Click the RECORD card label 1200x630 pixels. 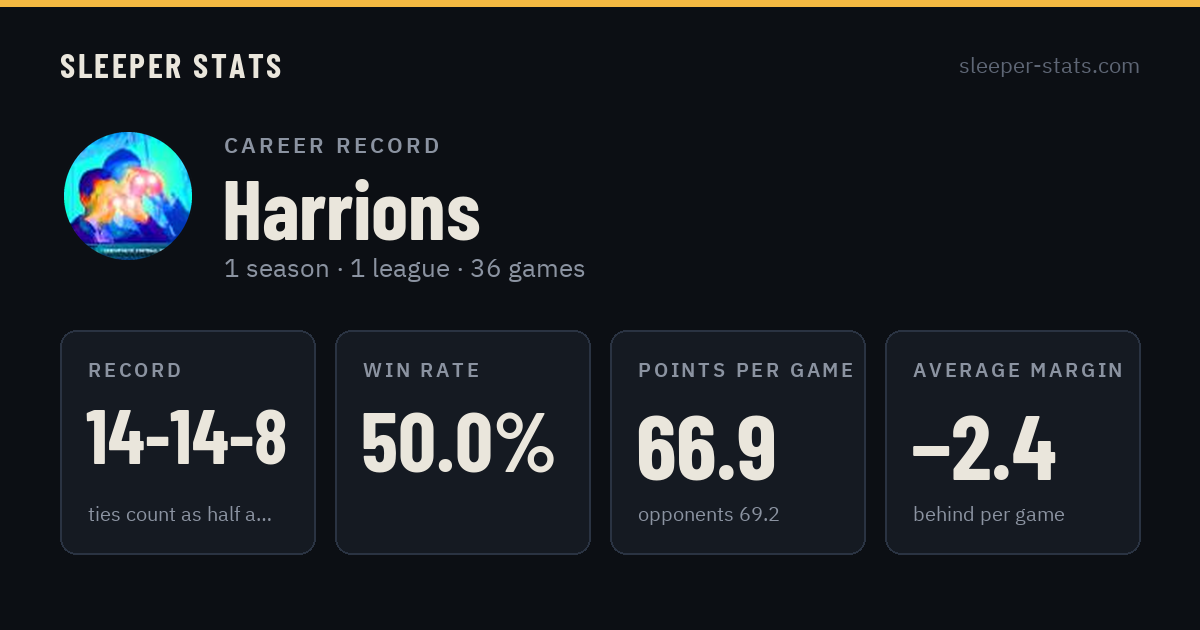(x=136, y=371)
